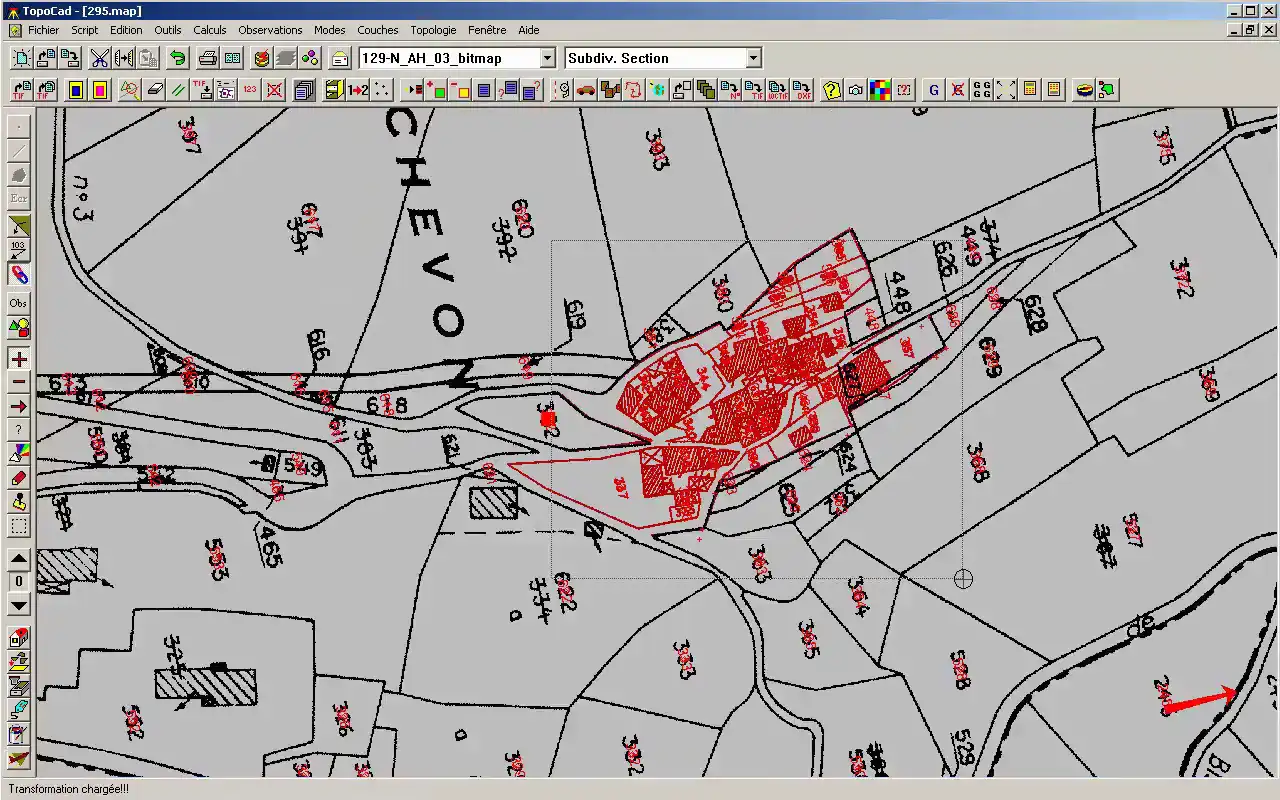Click the camera snapshot icon
Viewport: 1280px width, 800px height.
click(x=856, y=90)
